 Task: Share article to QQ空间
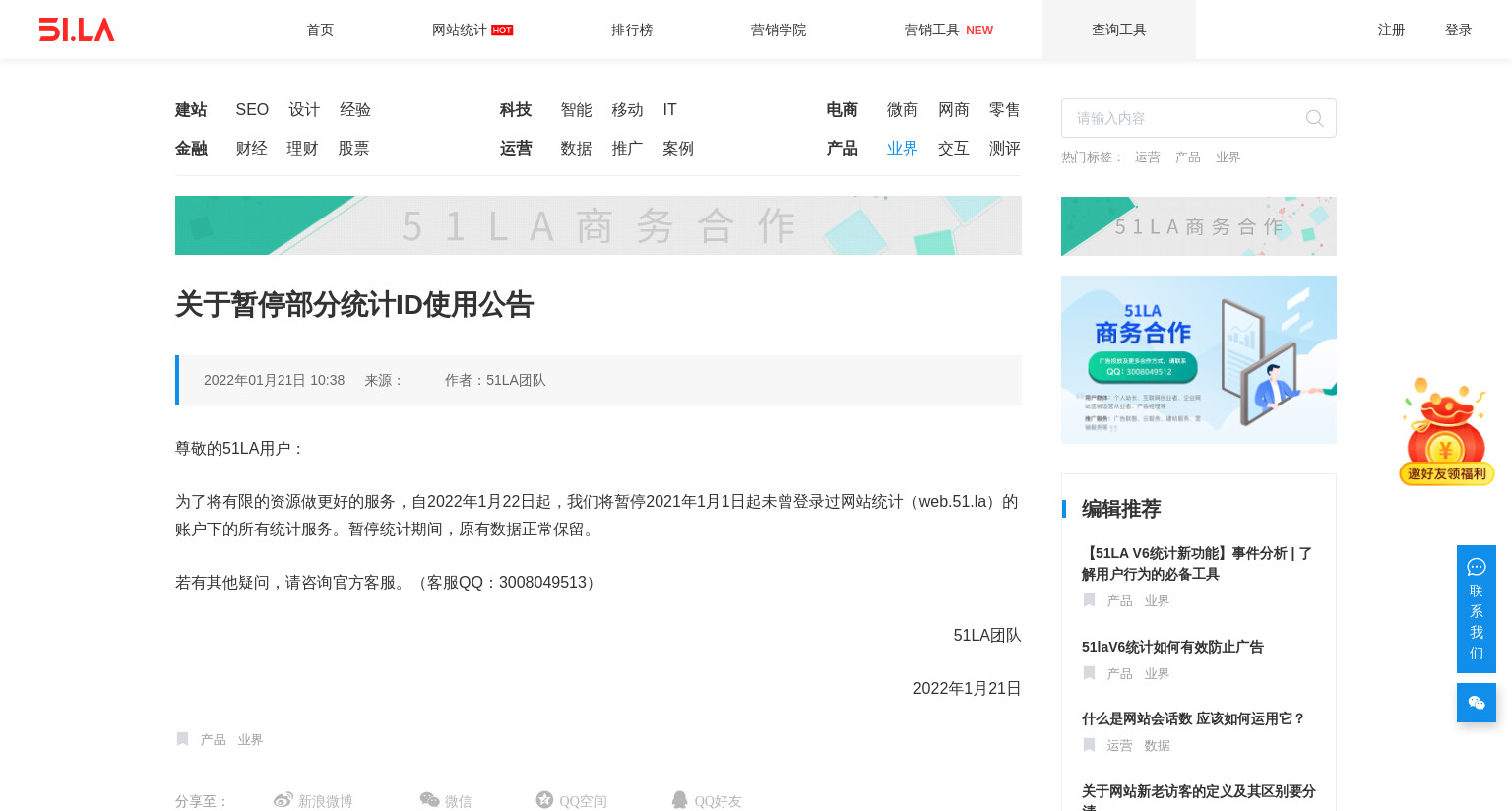pos(571,801)
